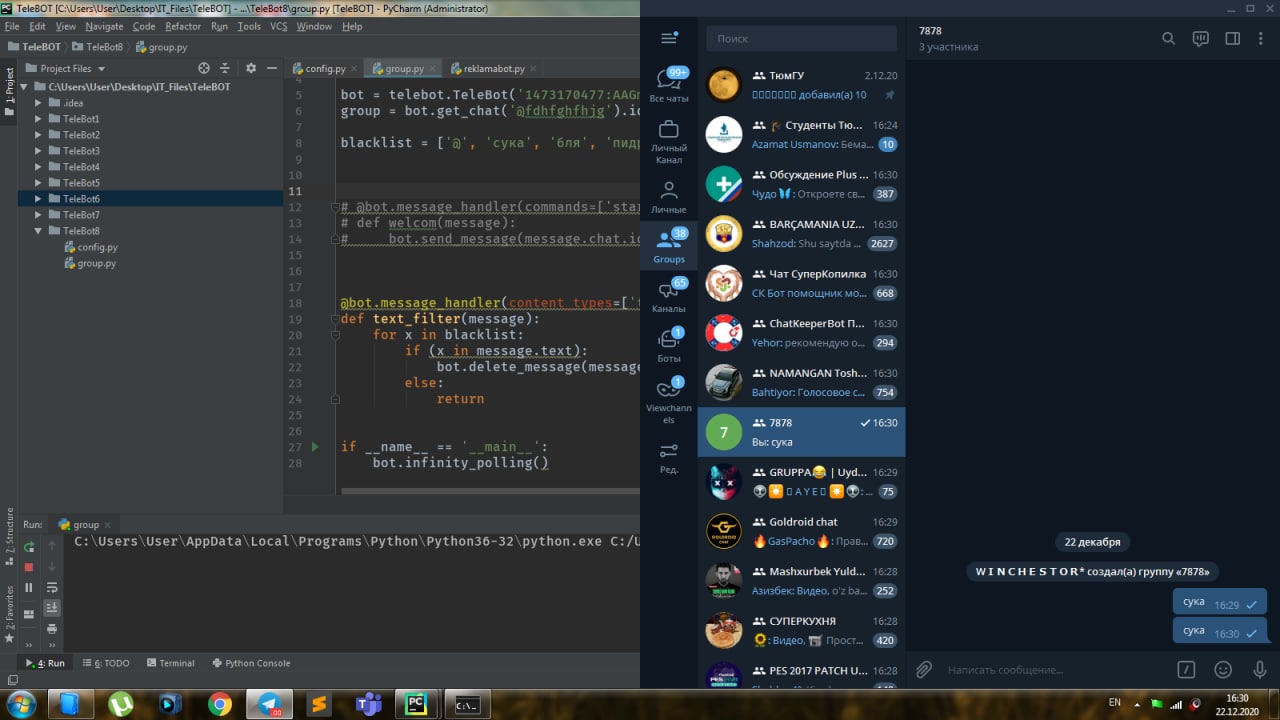Image resolution: width=1280 pixels, height=720 pixels.
Task: Toggle soft-wrap in Run console
Action: pyautogui.click(x=52, y=588)
